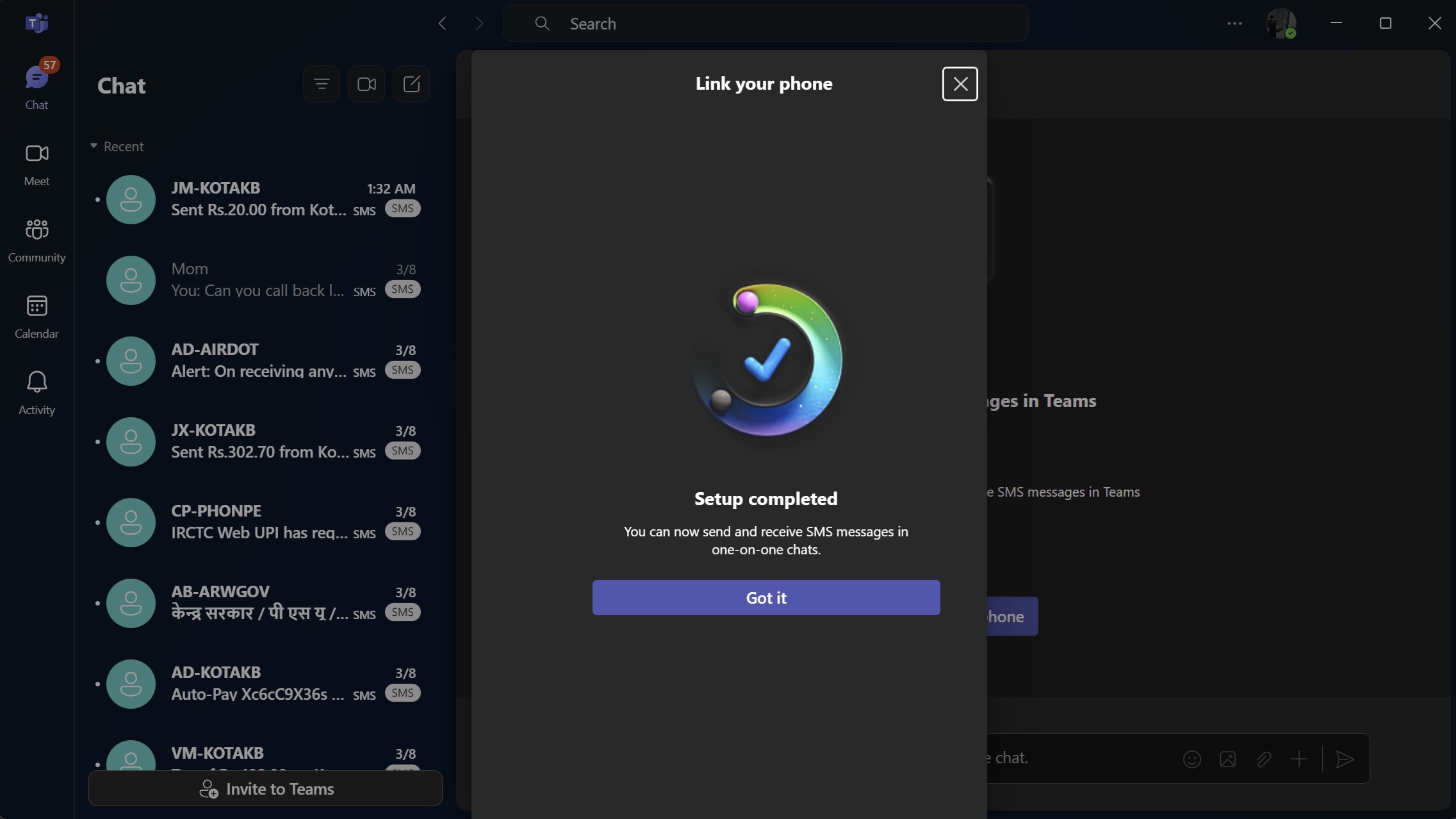Click the AB-ARWGOV contact avatar
1456x819 pixels.
131,603
